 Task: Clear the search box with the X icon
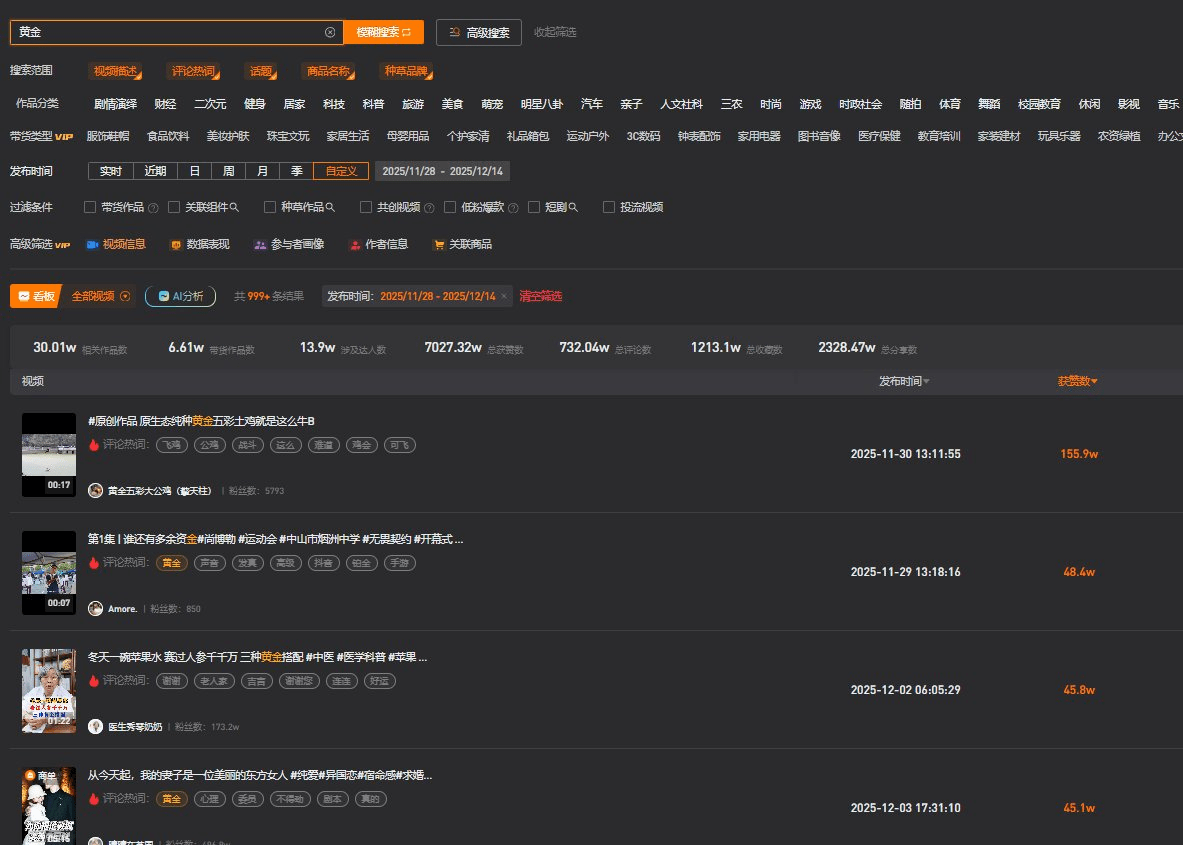pyautogui.click(x=330, y=32)
